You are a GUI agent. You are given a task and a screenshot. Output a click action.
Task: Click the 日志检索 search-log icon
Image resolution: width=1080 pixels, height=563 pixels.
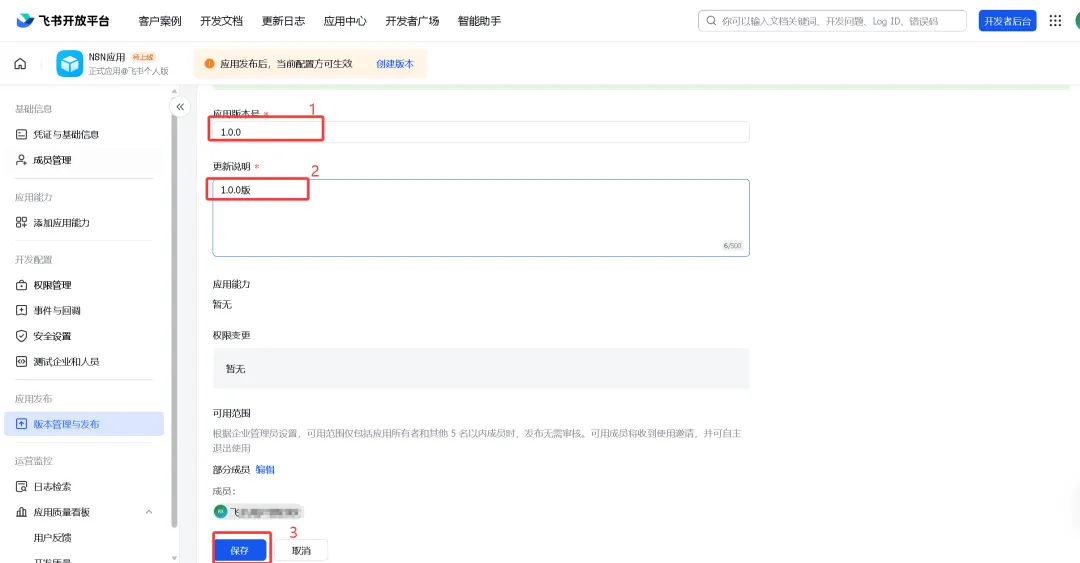[x=21, y=487]
